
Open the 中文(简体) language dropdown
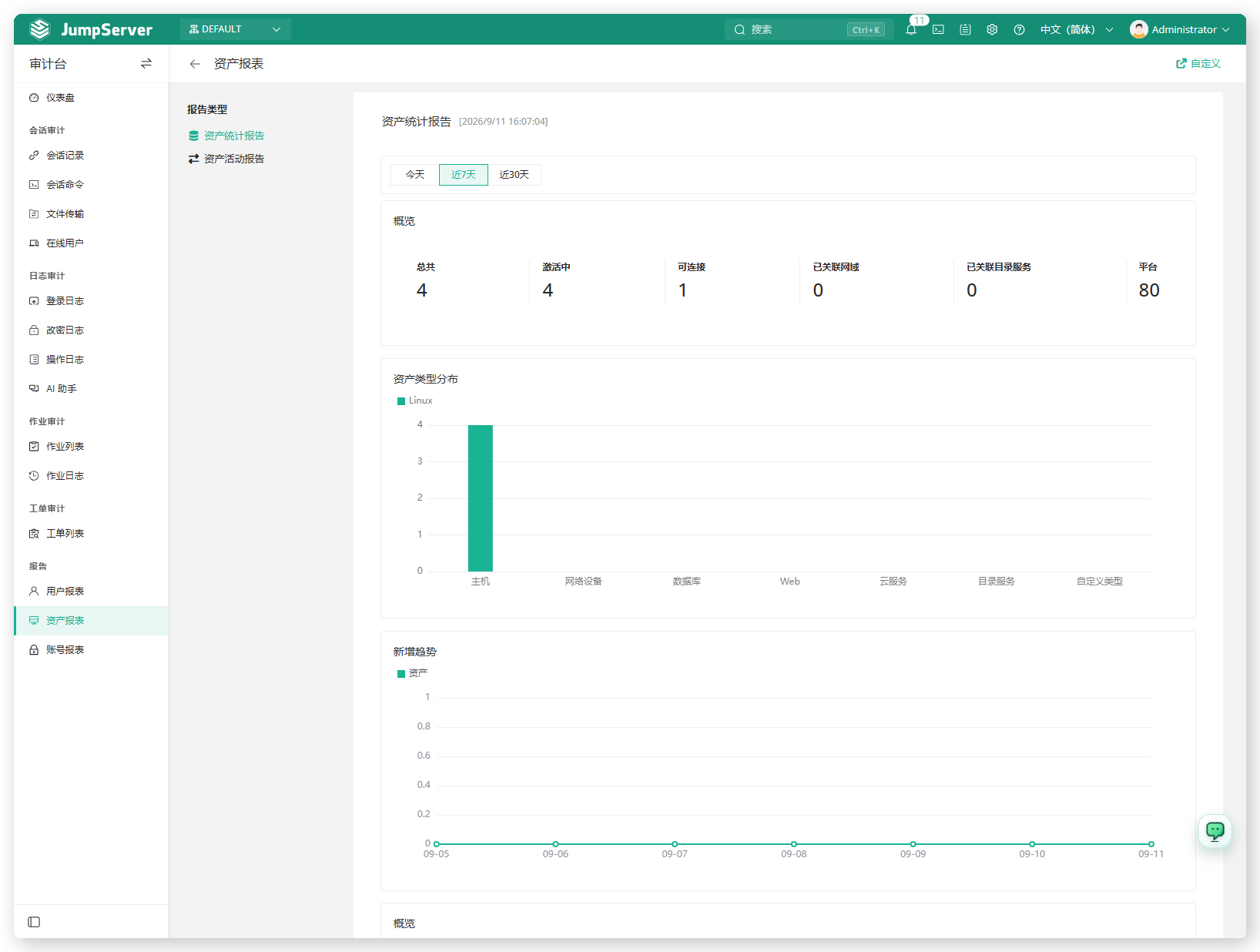(x=1076, y=29)
